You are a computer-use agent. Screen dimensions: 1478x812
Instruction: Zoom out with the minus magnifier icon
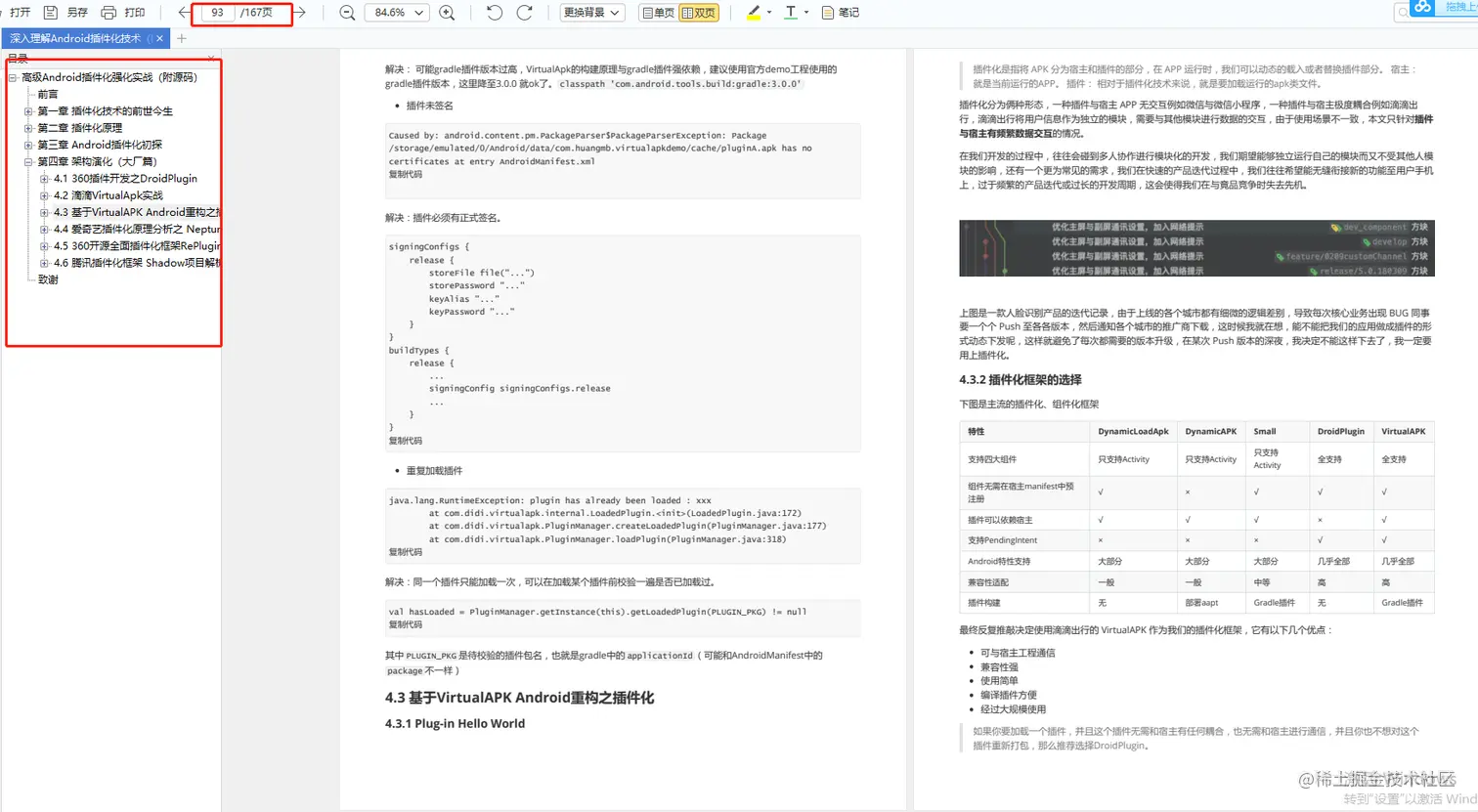(347, 13)
